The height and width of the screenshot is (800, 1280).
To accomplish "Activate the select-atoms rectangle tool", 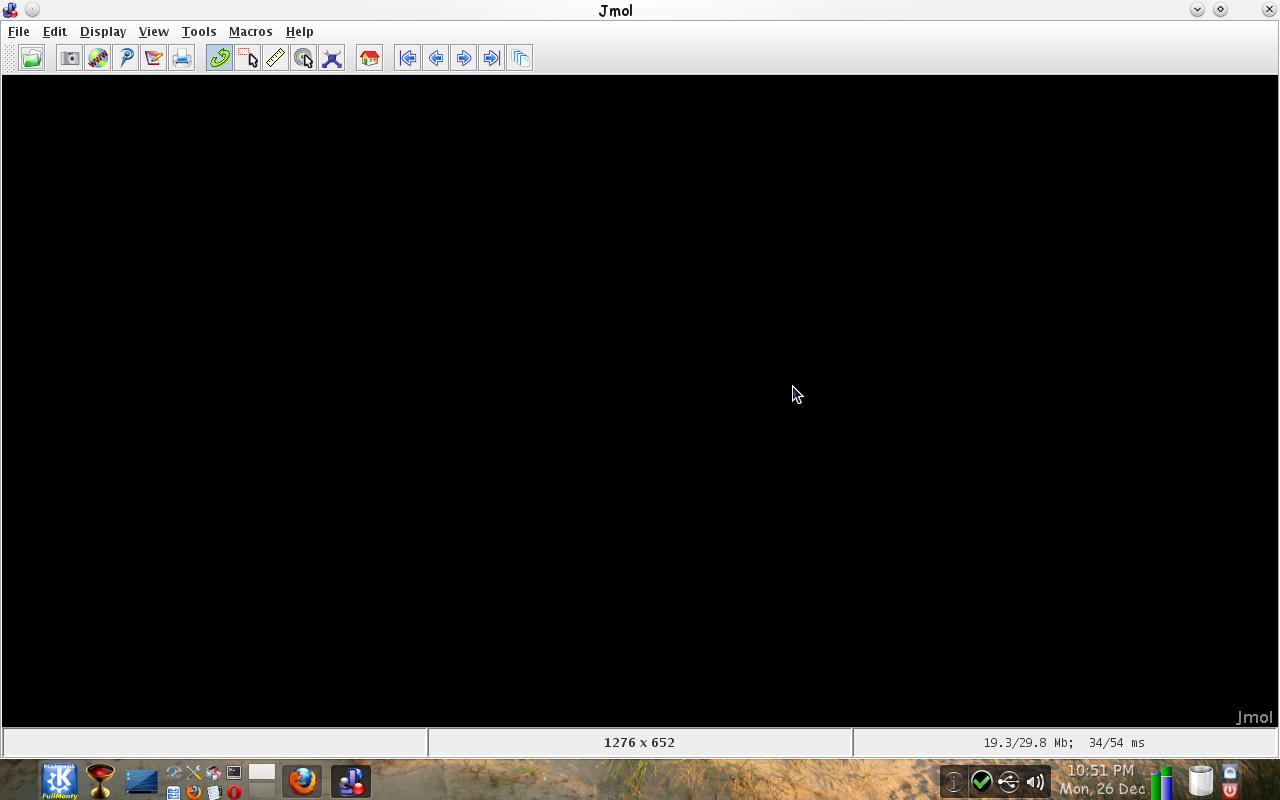I will (247, 58).
